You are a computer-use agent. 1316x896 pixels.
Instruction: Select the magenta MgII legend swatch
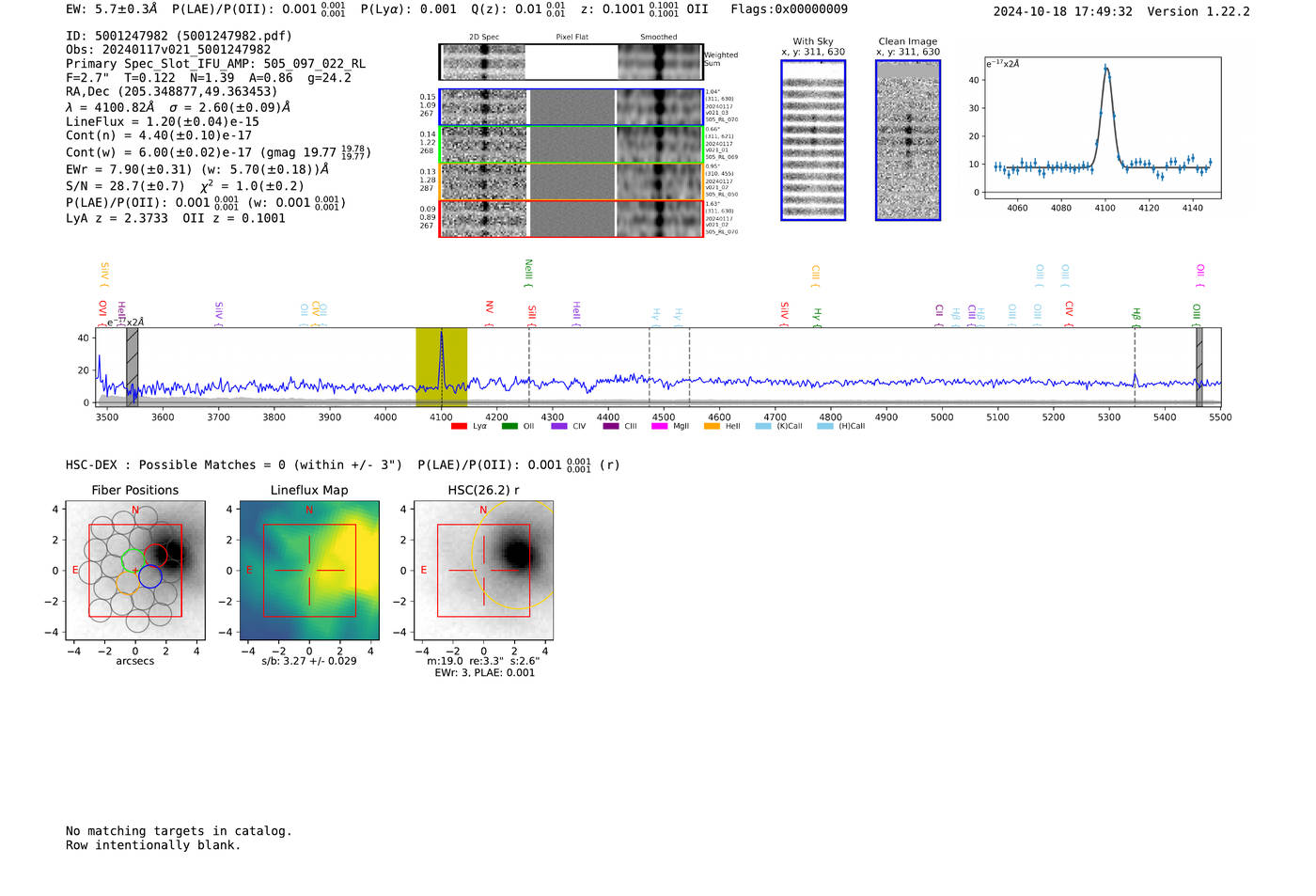pyautogui.click(x=661, y=427)
